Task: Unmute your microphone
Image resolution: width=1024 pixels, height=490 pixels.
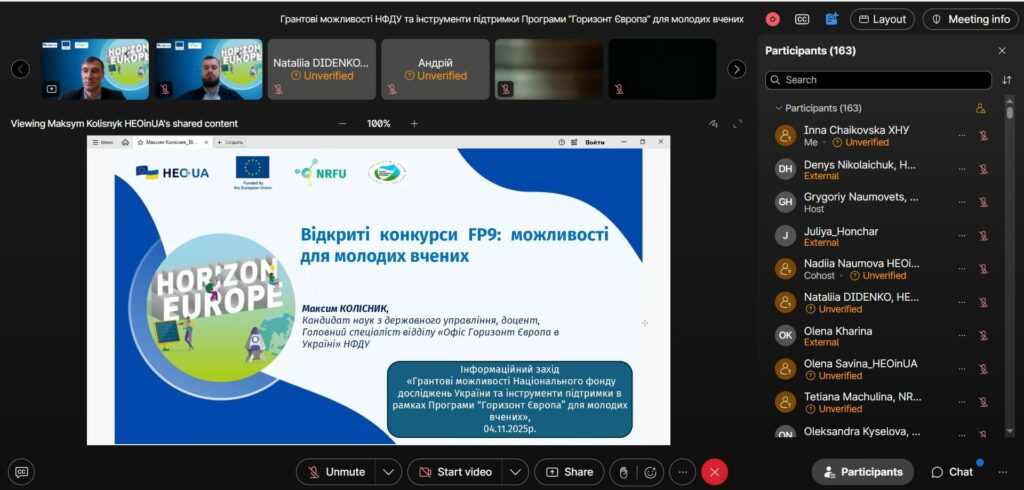Action: (x=335, y=472)
